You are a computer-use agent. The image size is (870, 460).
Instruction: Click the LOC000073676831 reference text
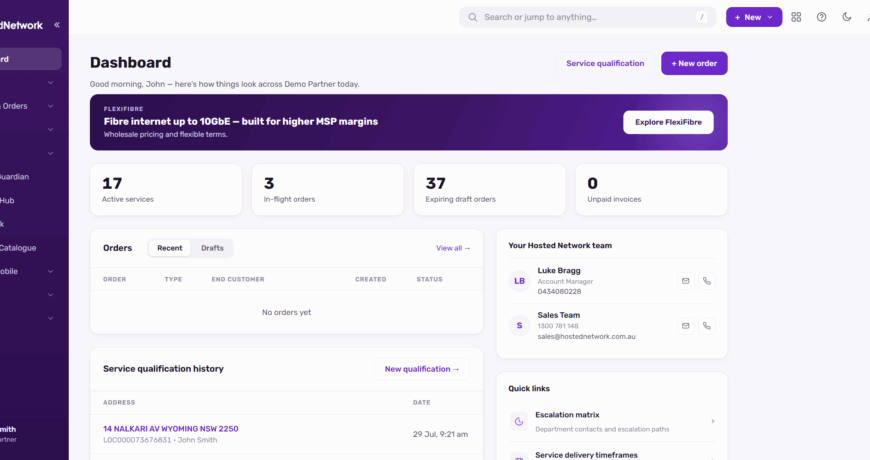click(137, 439)
